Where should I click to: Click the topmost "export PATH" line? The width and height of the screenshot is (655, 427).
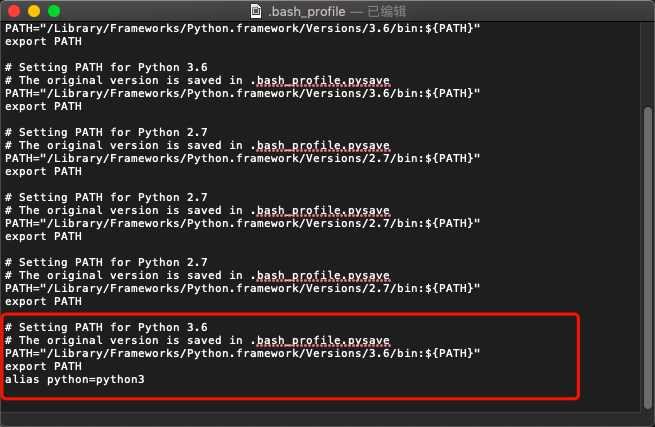43,42
